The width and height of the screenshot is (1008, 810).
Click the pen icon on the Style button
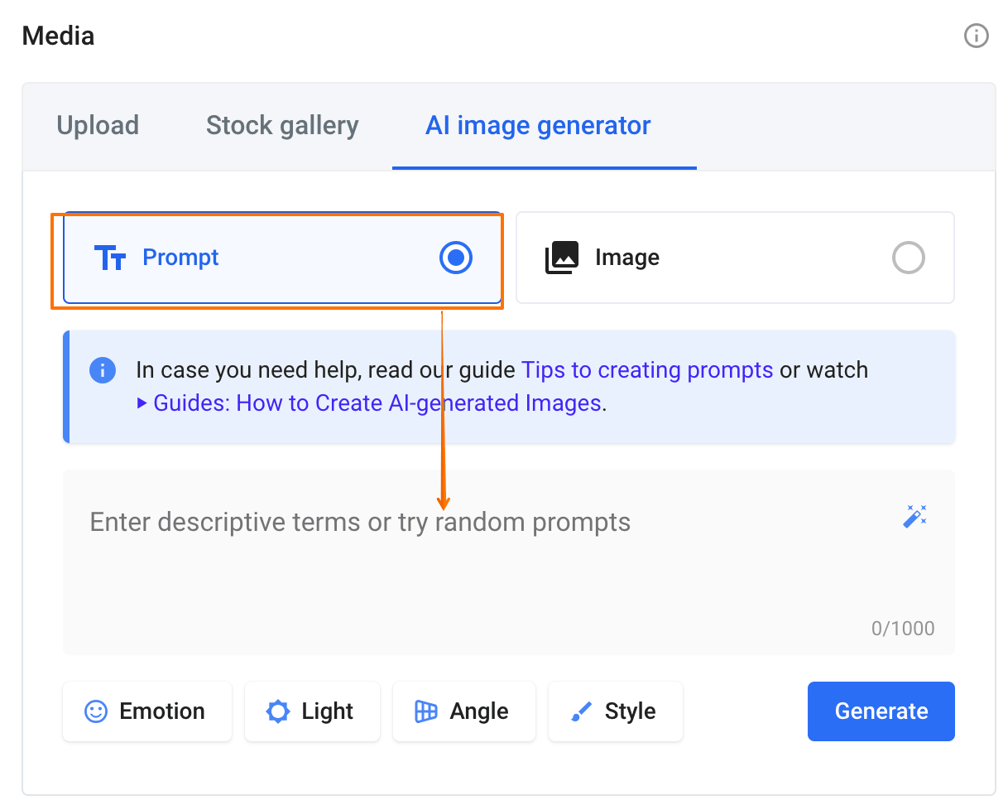click(x=581, y=711)
